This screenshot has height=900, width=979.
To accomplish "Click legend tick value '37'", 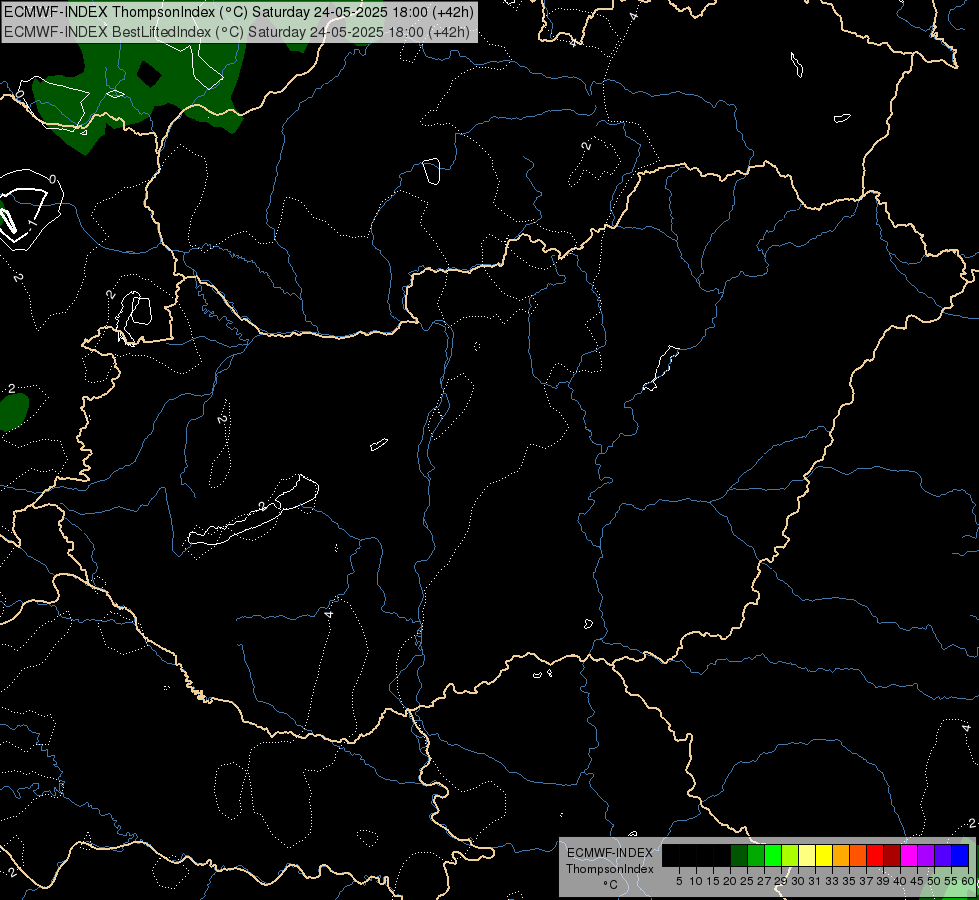I will coord(867,881).
